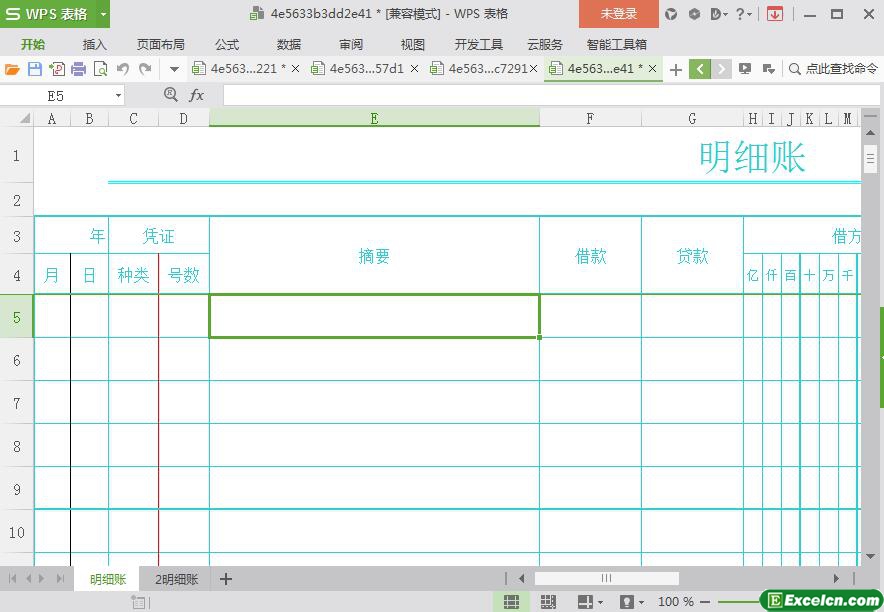Click the fx insert function icon
This screenshot has width=884, height=612.
pyautogui.click(x=197, y=95)
